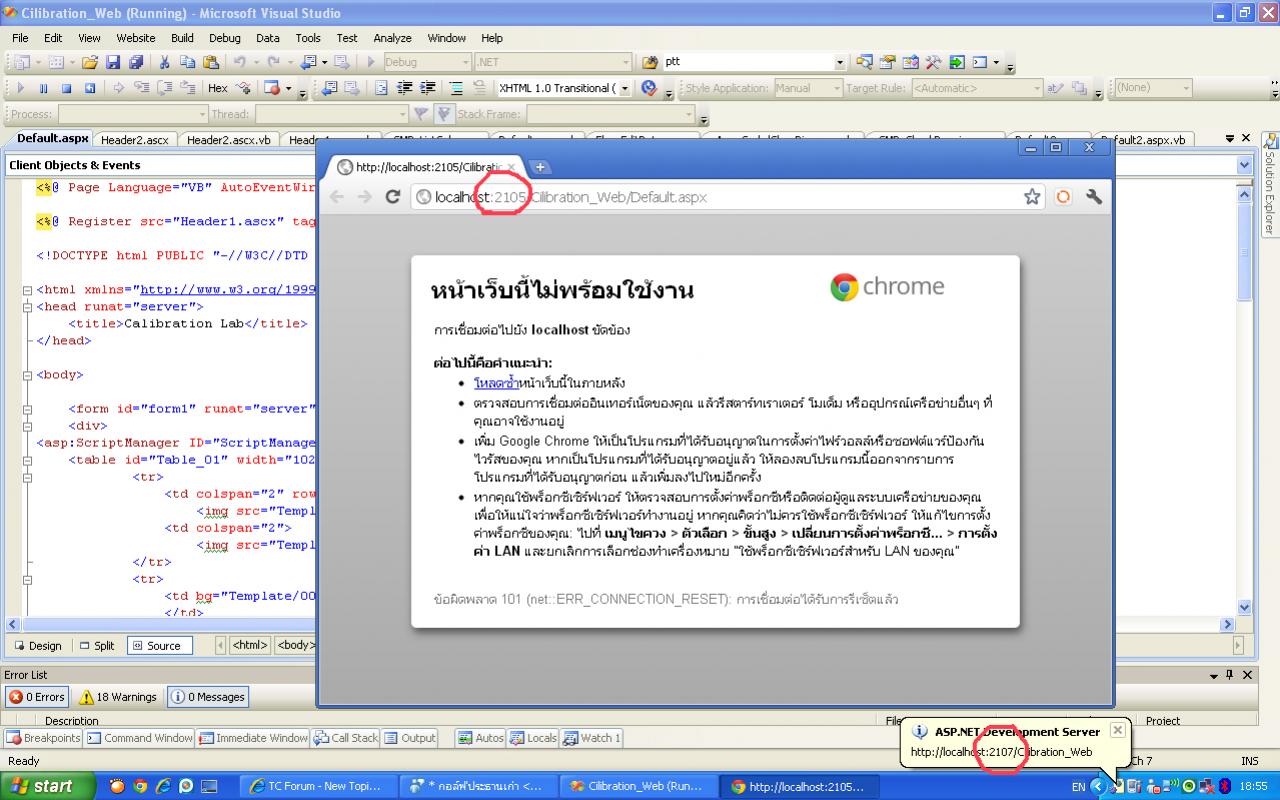
Task: Click the Save All toolbar icon
Action: 136,62
